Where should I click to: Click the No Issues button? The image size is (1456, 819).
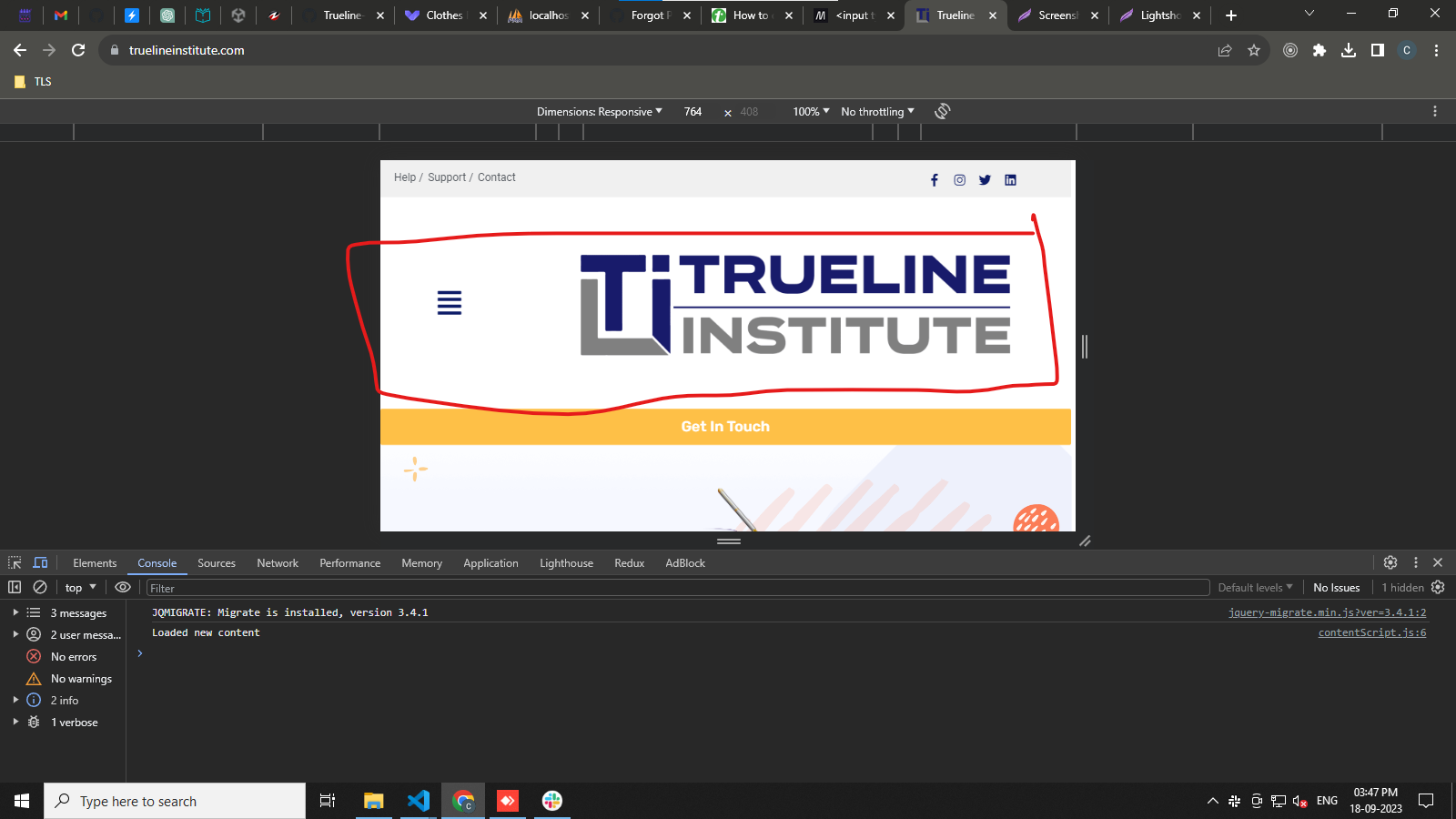pos(1336,588)
